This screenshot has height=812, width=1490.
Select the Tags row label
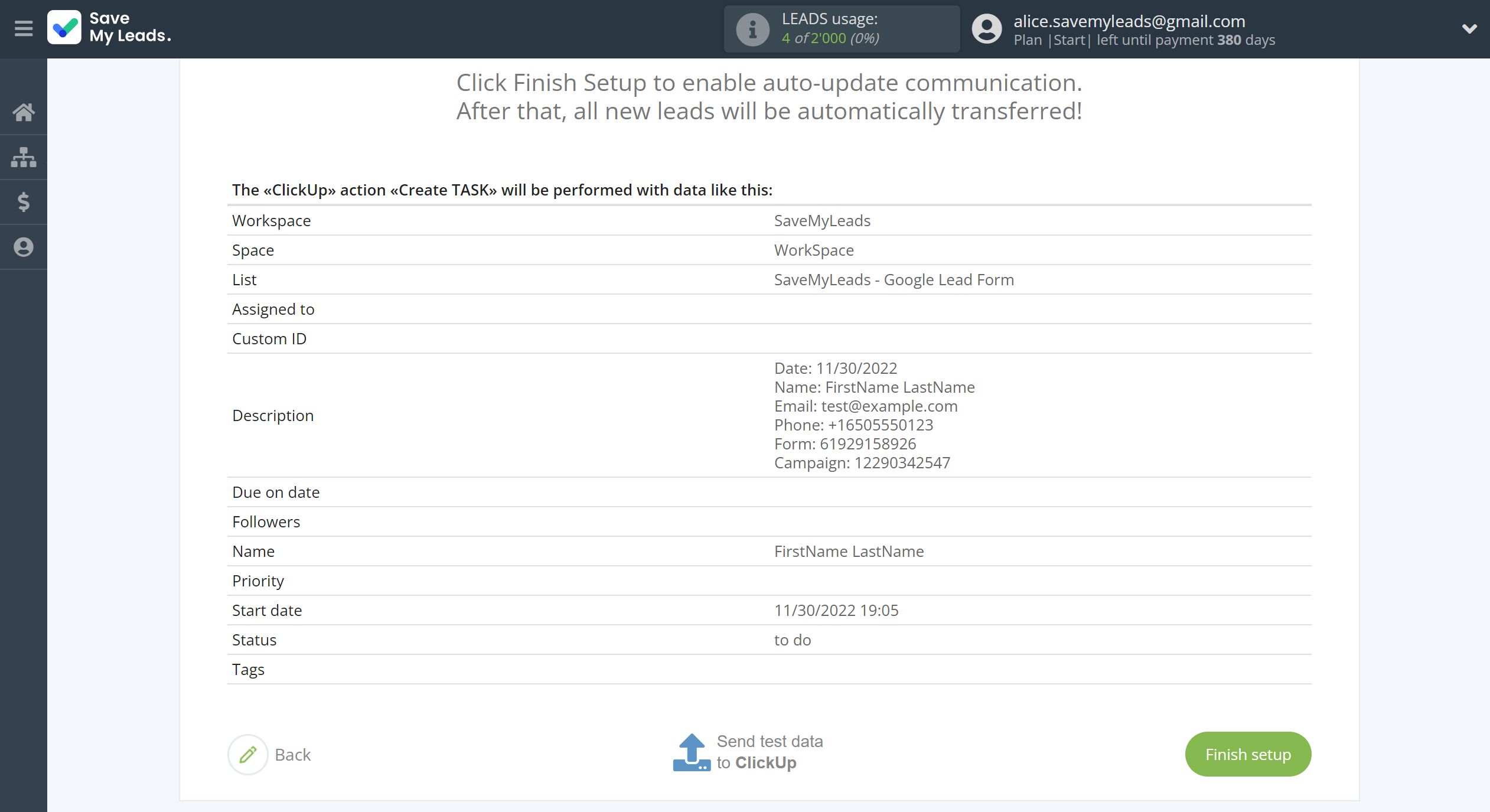(248, 670)
